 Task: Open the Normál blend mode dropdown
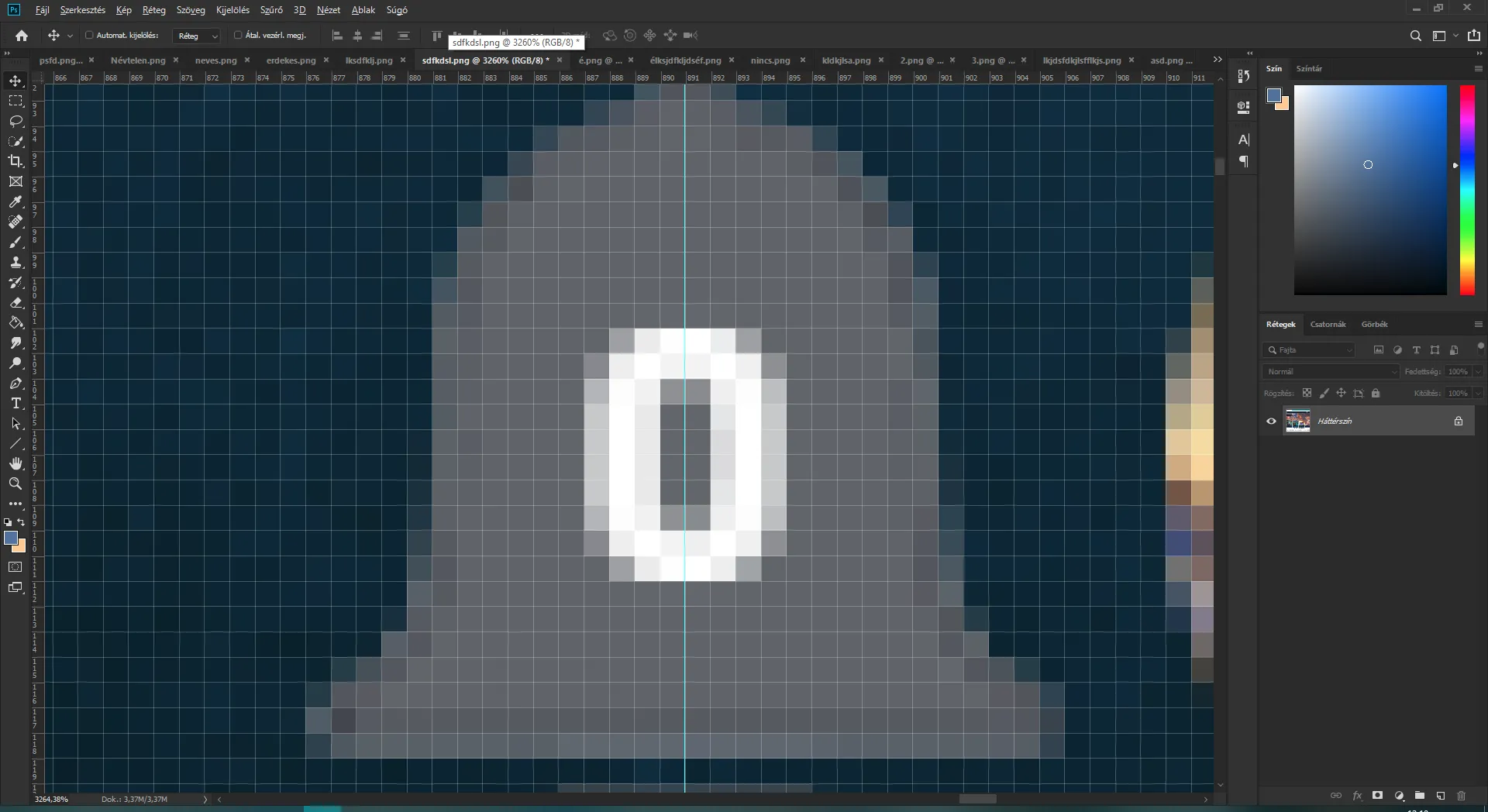(1331, 372)
